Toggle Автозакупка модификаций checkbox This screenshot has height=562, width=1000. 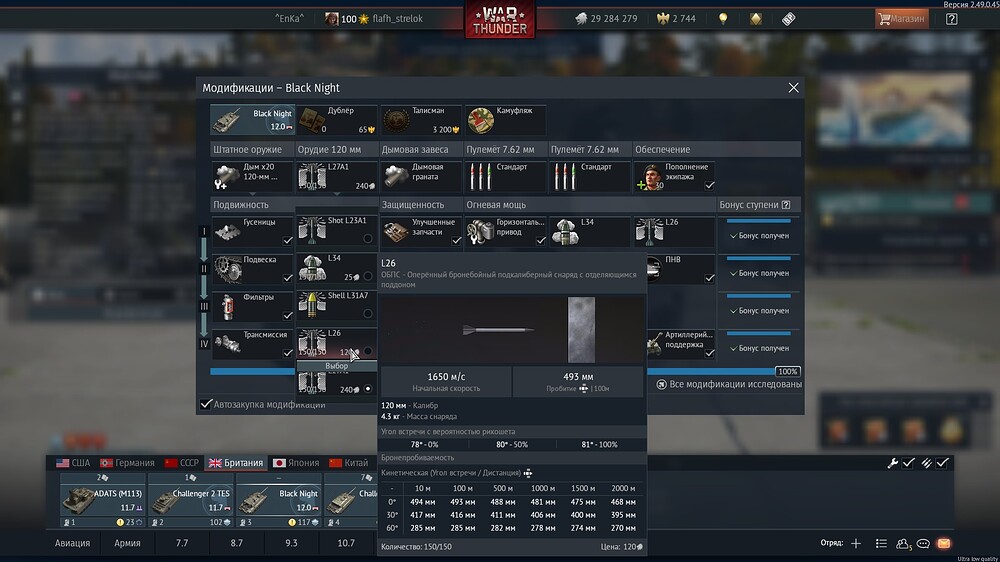click(207, 404)
